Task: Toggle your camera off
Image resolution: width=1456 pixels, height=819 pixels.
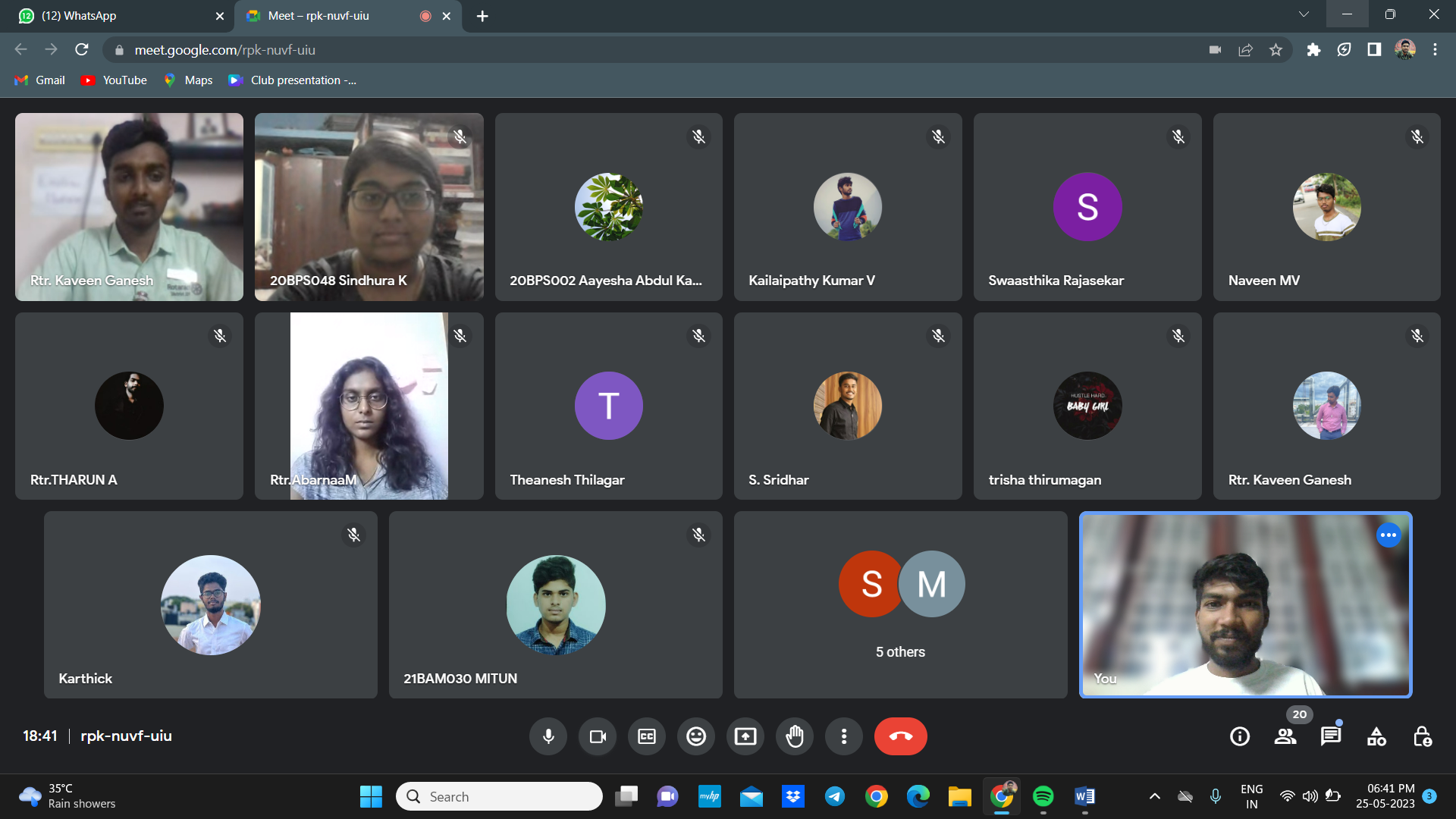Action: (x=598, y=736)
